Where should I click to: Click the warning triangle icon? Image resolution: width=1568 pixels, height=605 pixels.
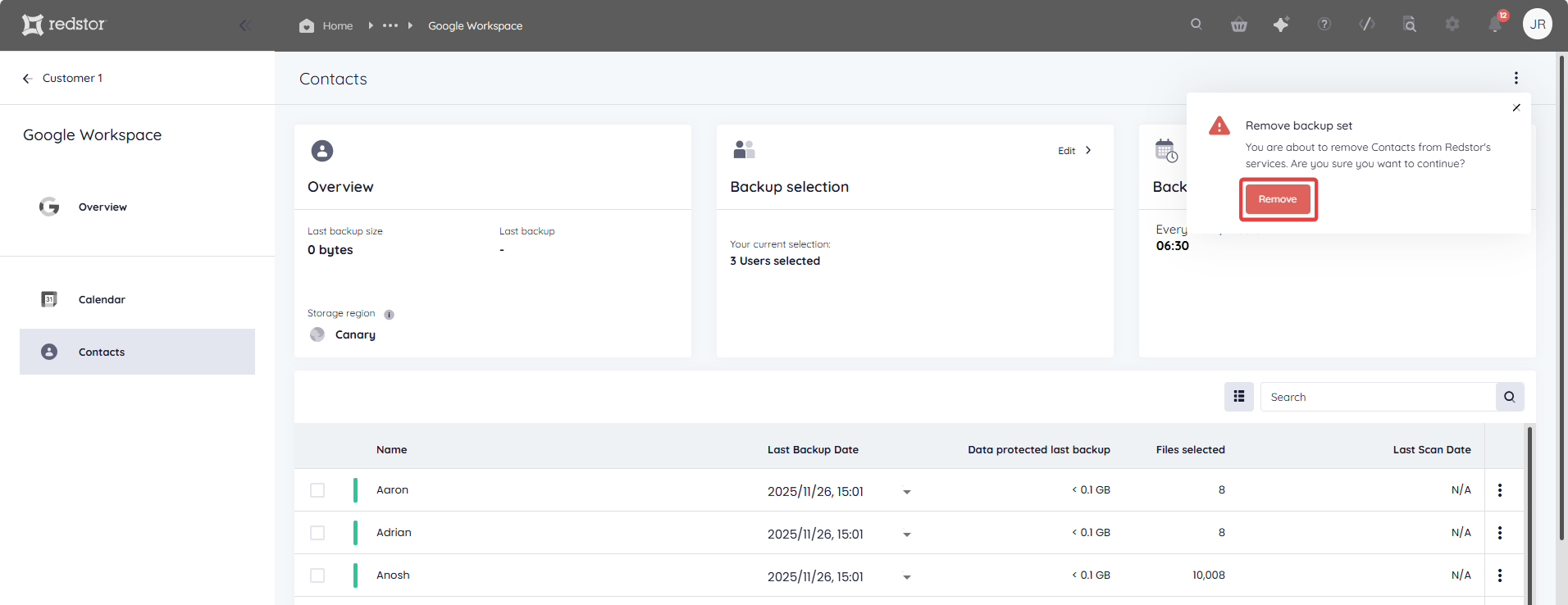coord(1219,125)
